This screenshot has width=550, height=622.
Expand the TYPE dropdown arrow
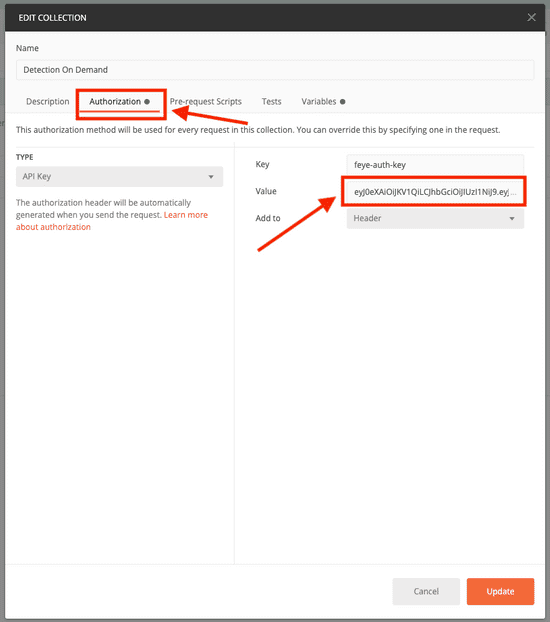[x=211, y=177]
